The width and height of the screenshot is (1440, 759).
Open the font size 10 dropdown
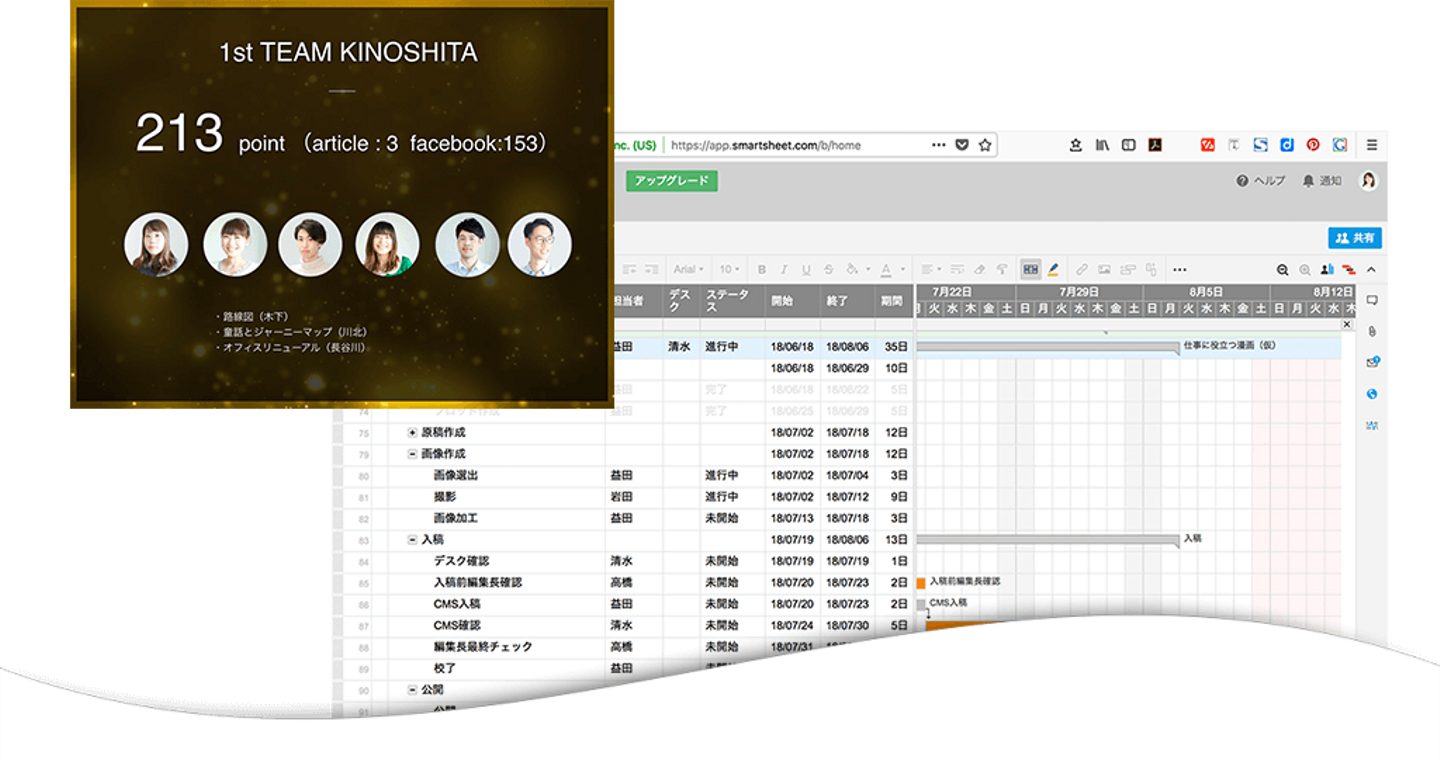point(729,269)
